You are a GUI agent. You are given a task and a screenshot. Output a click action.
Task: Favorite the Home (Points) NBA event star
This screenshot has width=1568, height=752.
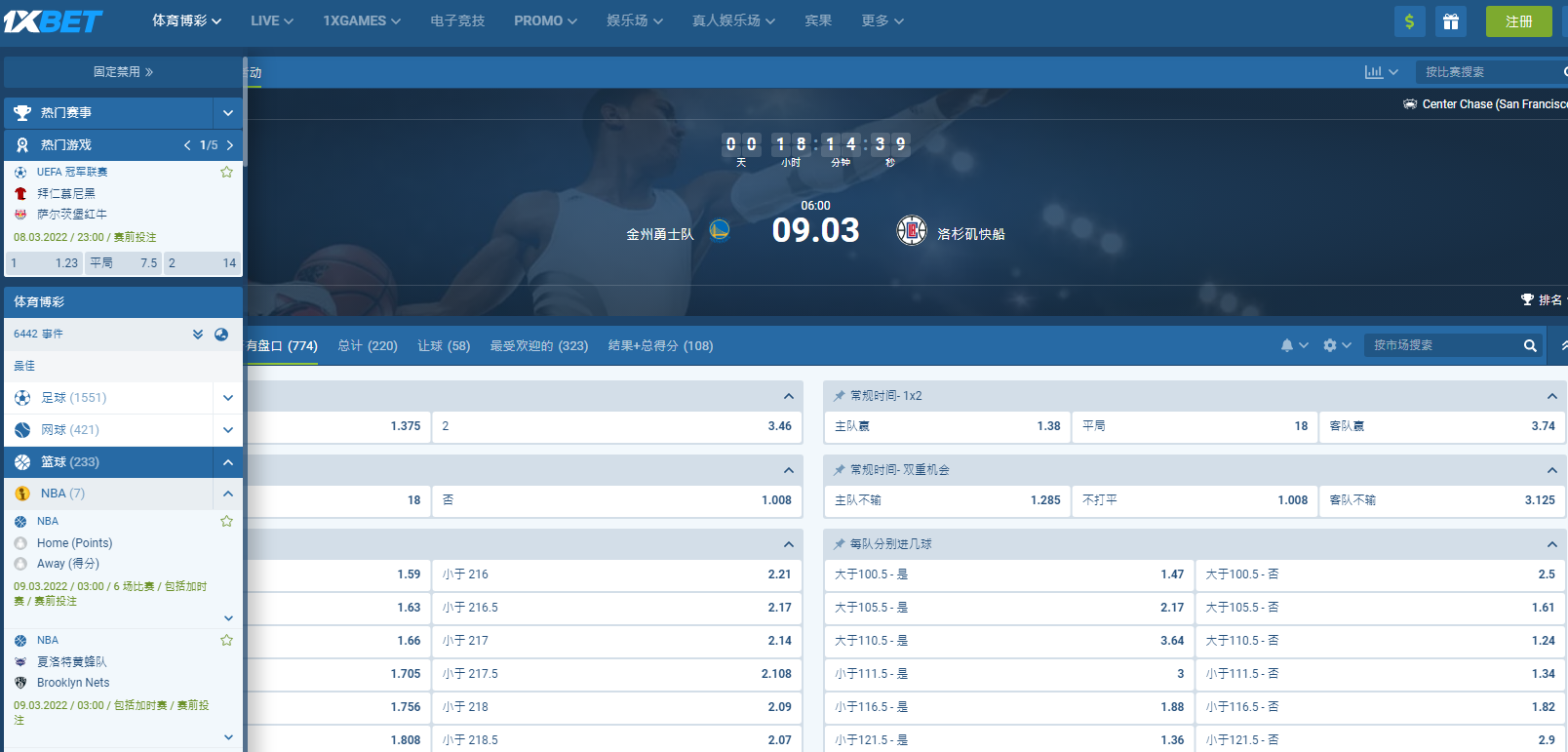click(x=226, y=522)
